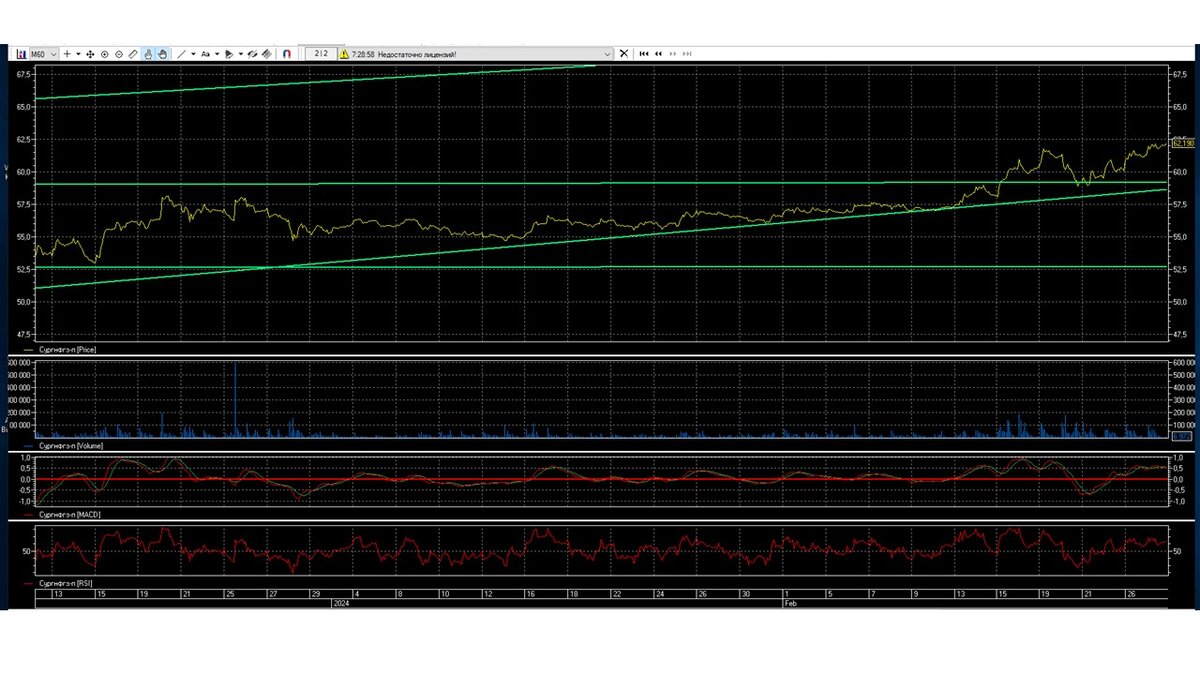
Task: Select the ruler measurement tool
Action: 133,54
